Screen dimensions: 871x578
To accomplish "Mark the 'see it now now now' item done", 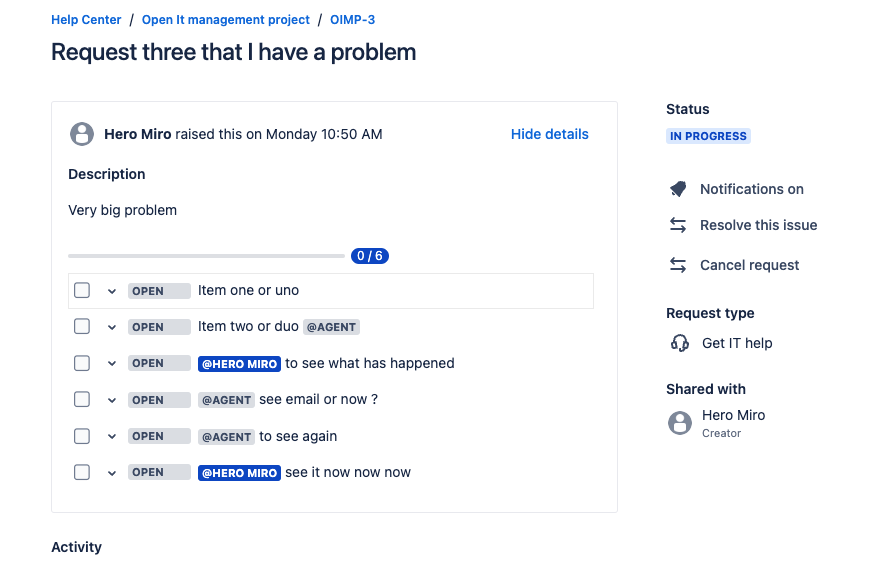I will click(x=82, y=472).
